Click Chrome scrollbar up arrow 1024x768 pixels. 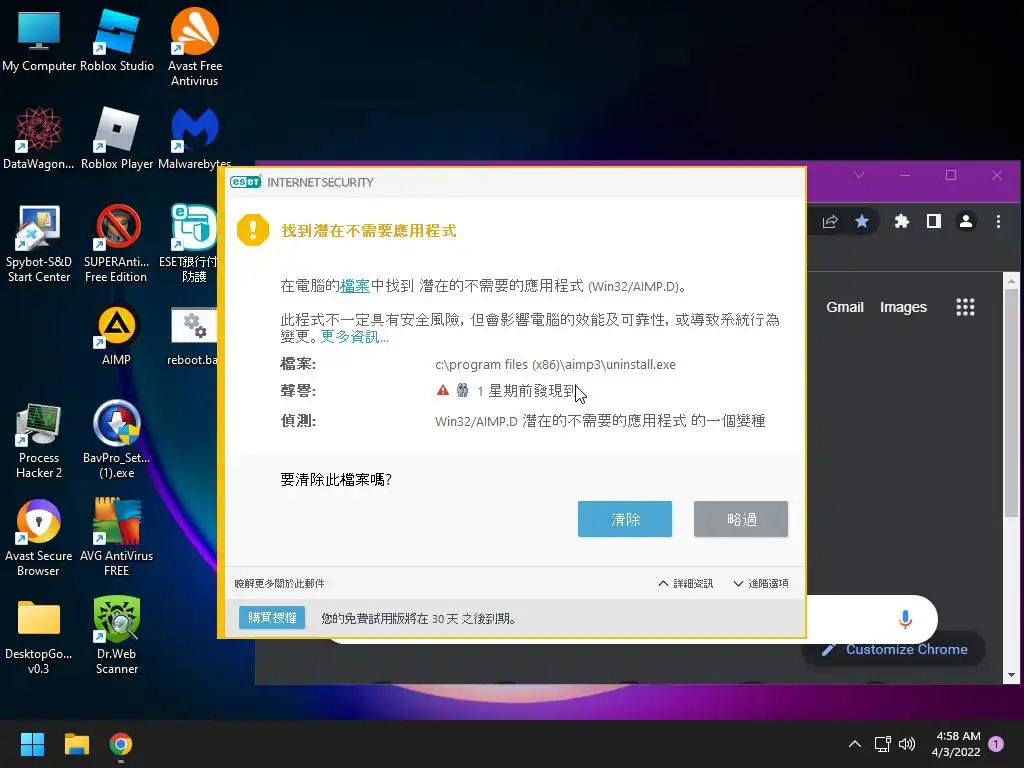tap(1011, 281)
